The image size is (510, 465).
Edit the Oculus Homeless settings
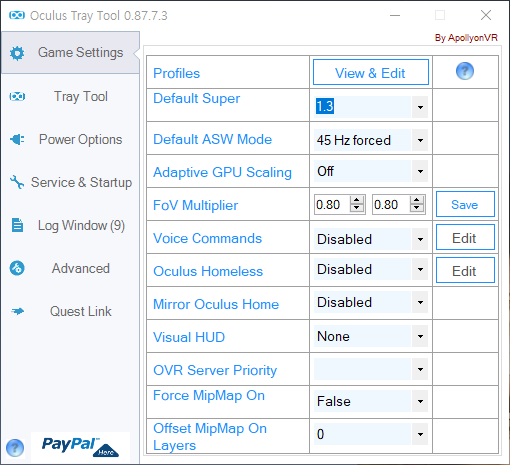pos(465,270)
